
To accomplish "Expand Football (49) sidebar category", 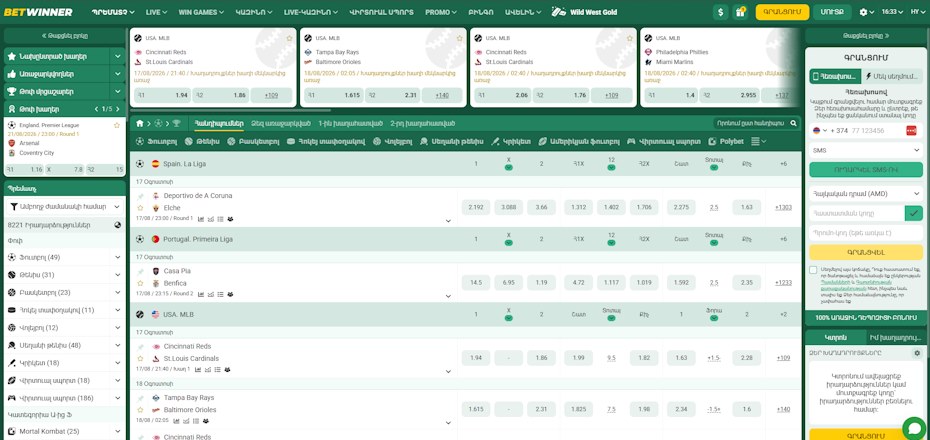I will coord(118,257).
